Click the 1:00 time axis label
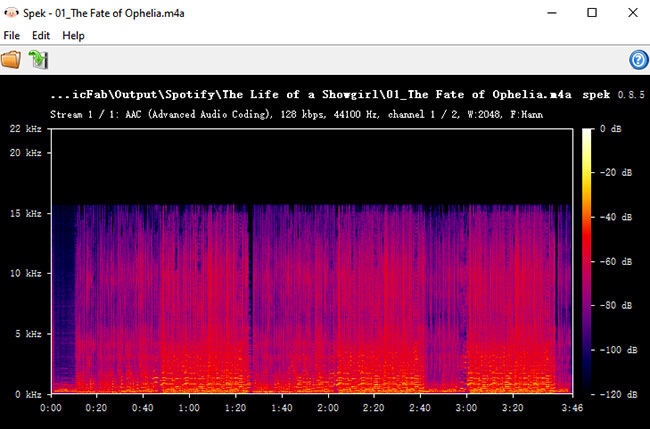The height and width of the screenshot is (429, 650). [x=189, y=408]
